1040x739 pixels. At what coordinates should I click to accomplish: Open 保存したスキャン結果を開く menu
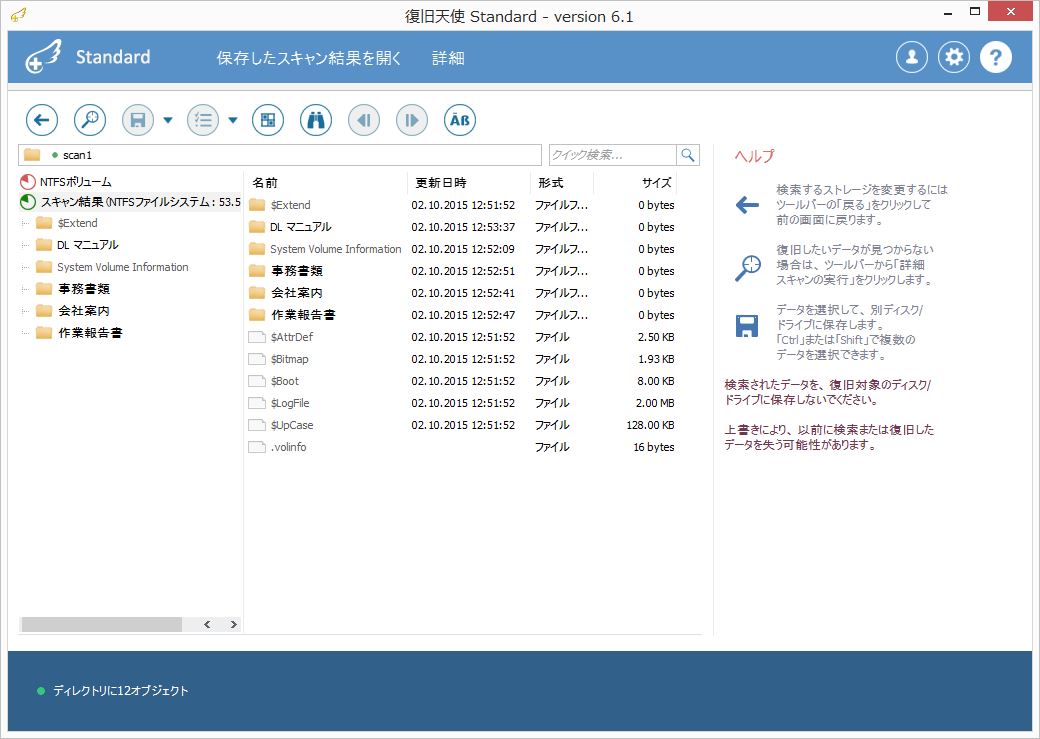point(308,58)
